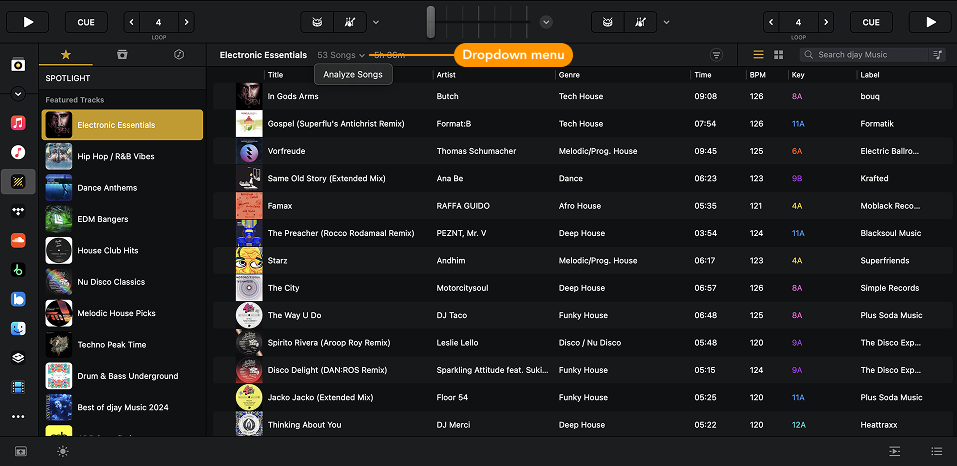Expand the sidebar sources chevron
The image size is (957, 466).
(18, 94)
